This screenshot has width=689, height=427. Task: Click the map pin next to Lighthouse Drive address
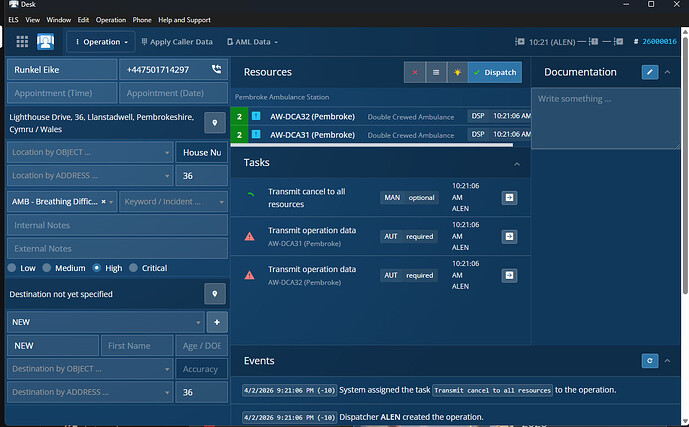click(216, 123)
